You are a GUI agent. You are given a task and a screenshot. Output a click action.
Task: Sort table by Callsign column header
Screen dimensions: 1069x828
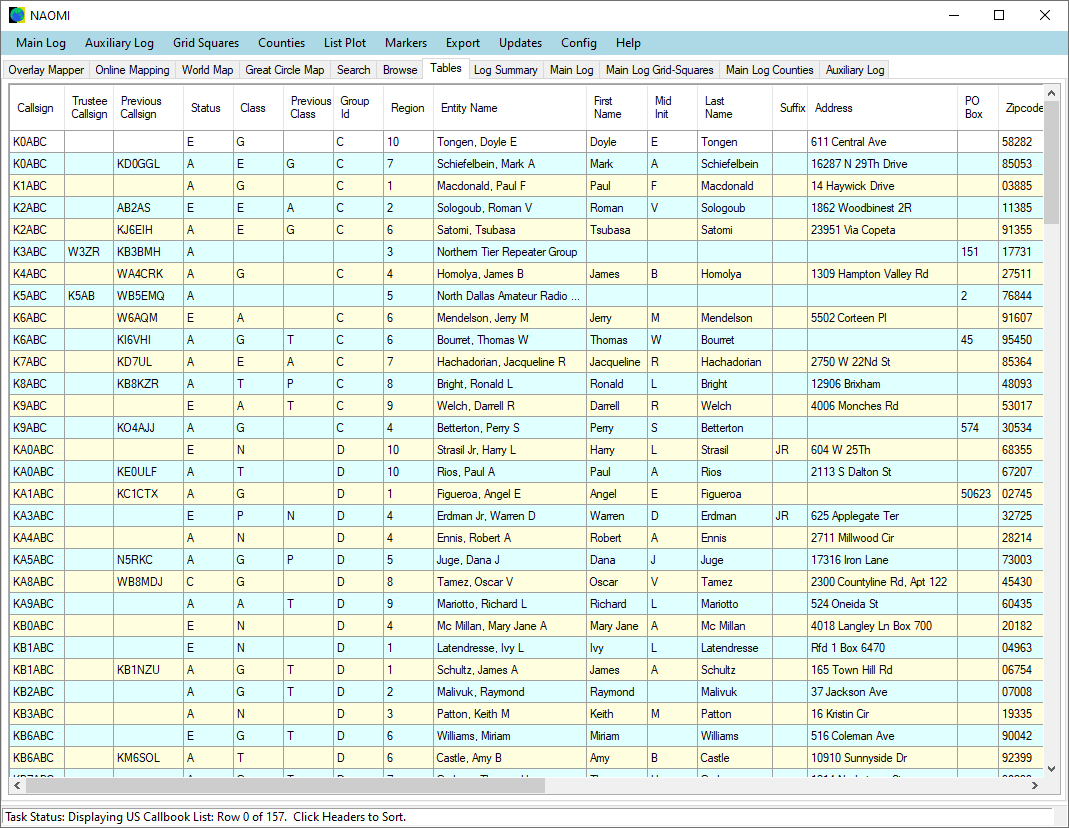tap(35, 108)
